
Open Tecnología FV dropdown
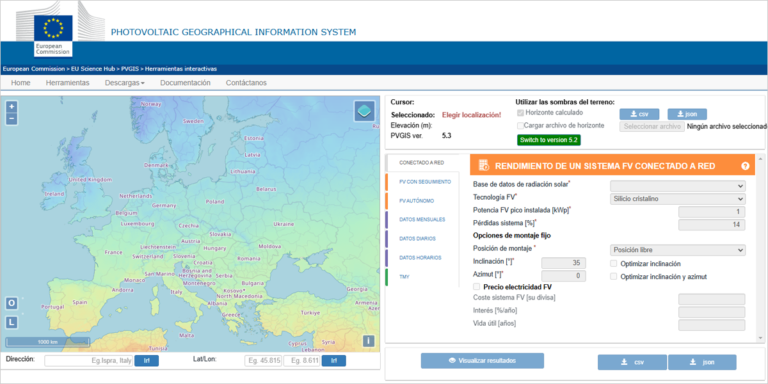point(677,199)
